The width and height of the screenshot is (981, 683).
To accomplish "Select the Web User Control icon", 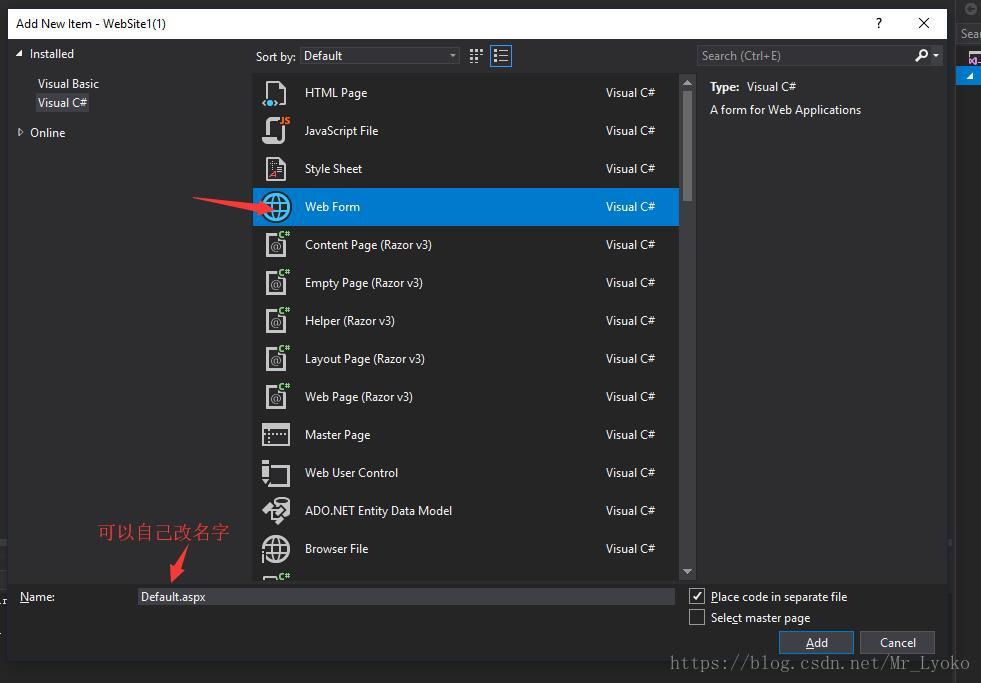I will (x=275, y=473).
